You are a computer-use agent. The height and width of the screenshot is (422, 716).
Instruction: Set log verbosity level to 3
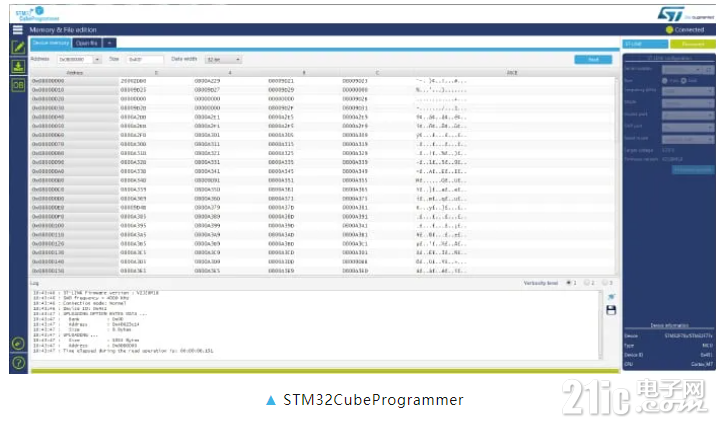(605, 283)
